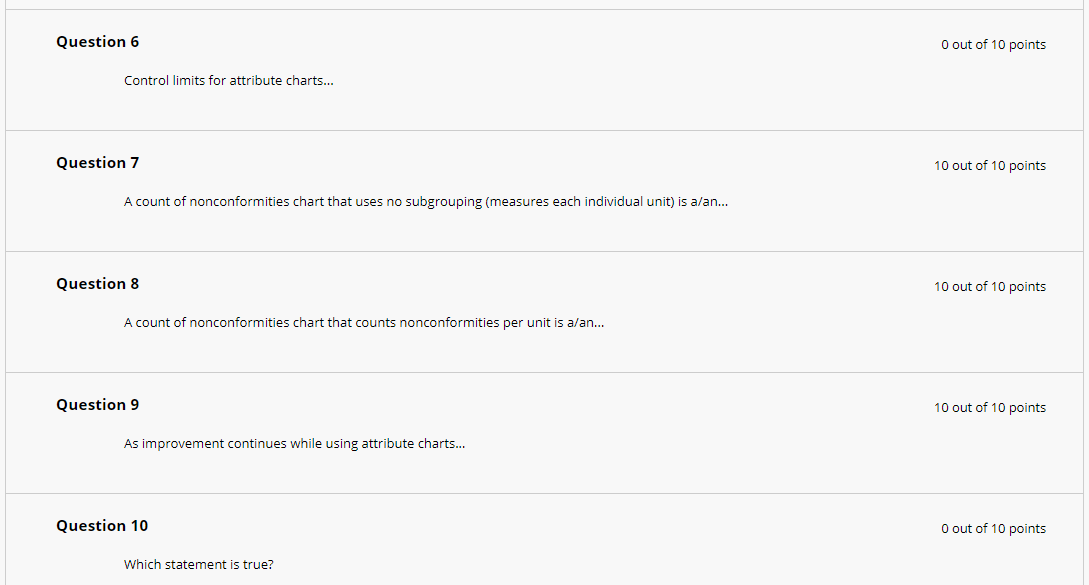Click the text 'As improvement continues while using attribute charts...'
Image resolution: width=1089 pixels, height=585 pixels.
click(294, 443)
